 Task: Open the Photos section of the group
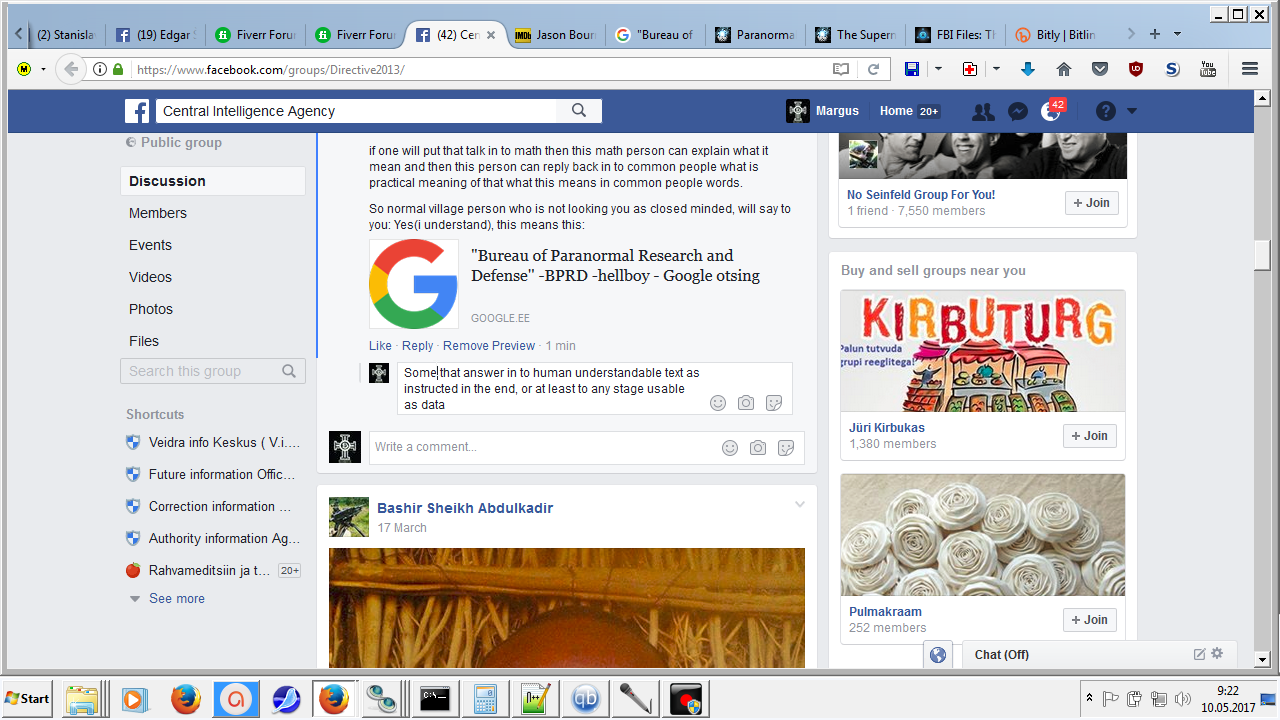tap(151, 309)
